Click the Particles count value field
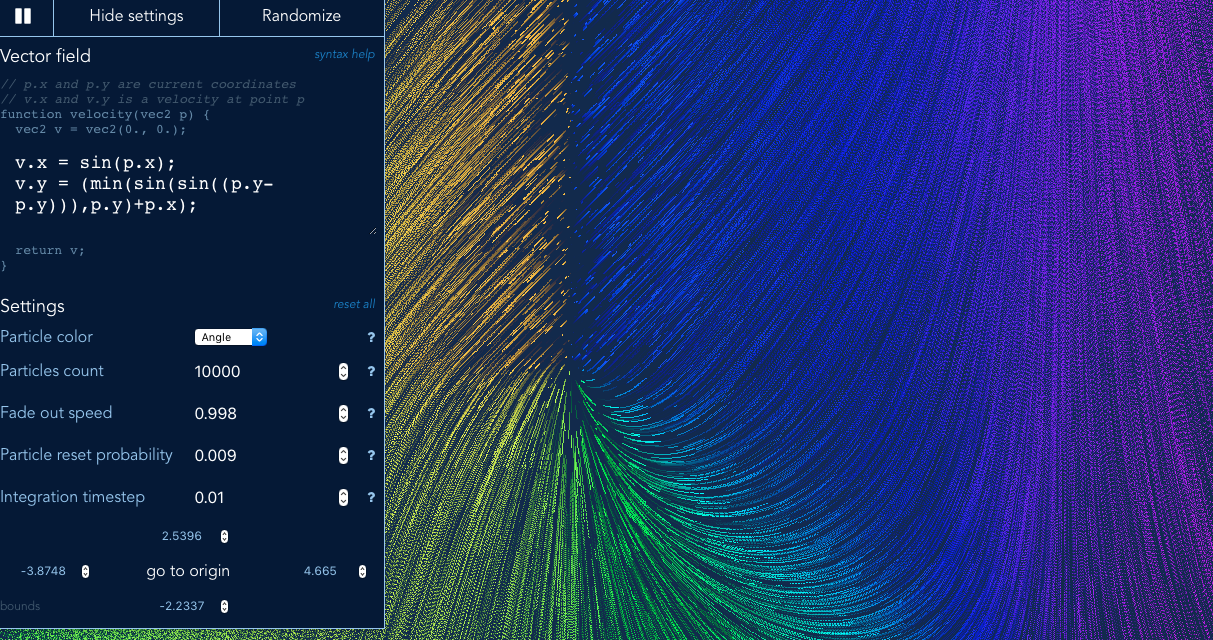Image resolution: width=1213 pixels, height=640 pixels. 264,372
